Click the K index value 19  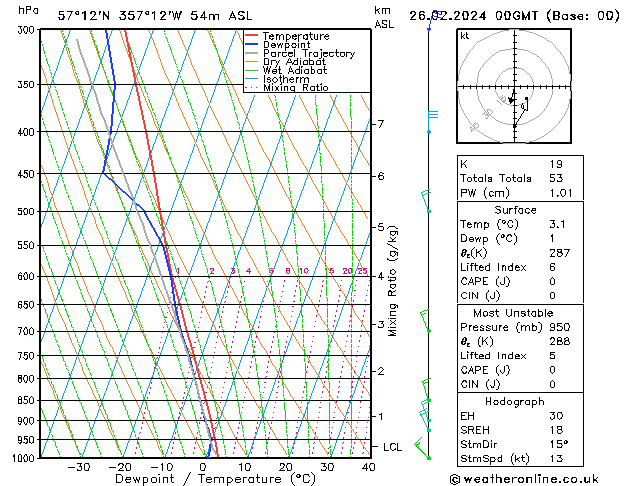pyautogui.click(x=556, y=164)
